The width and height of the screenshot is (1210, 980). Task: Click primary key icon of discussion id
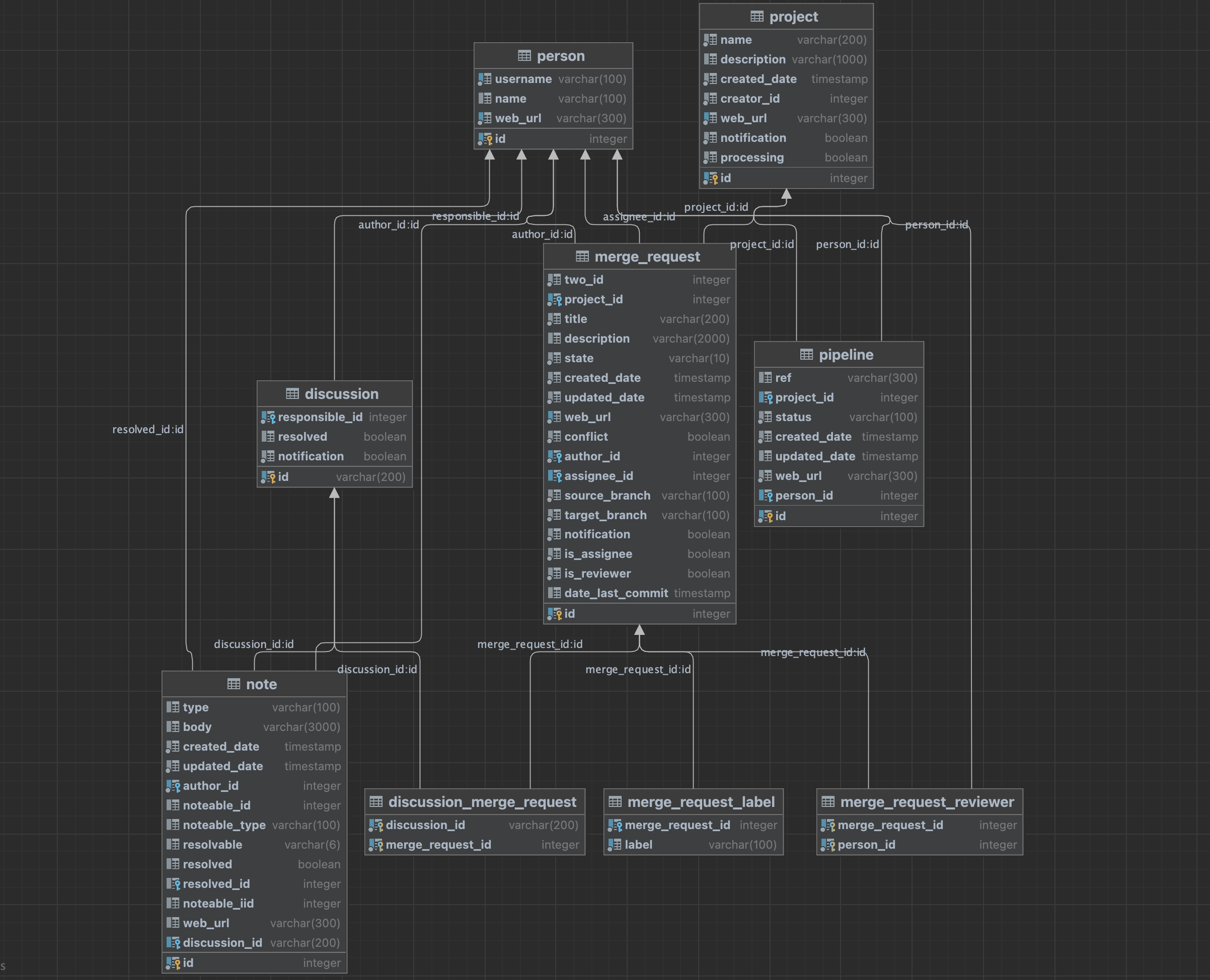tap(268, 477)
